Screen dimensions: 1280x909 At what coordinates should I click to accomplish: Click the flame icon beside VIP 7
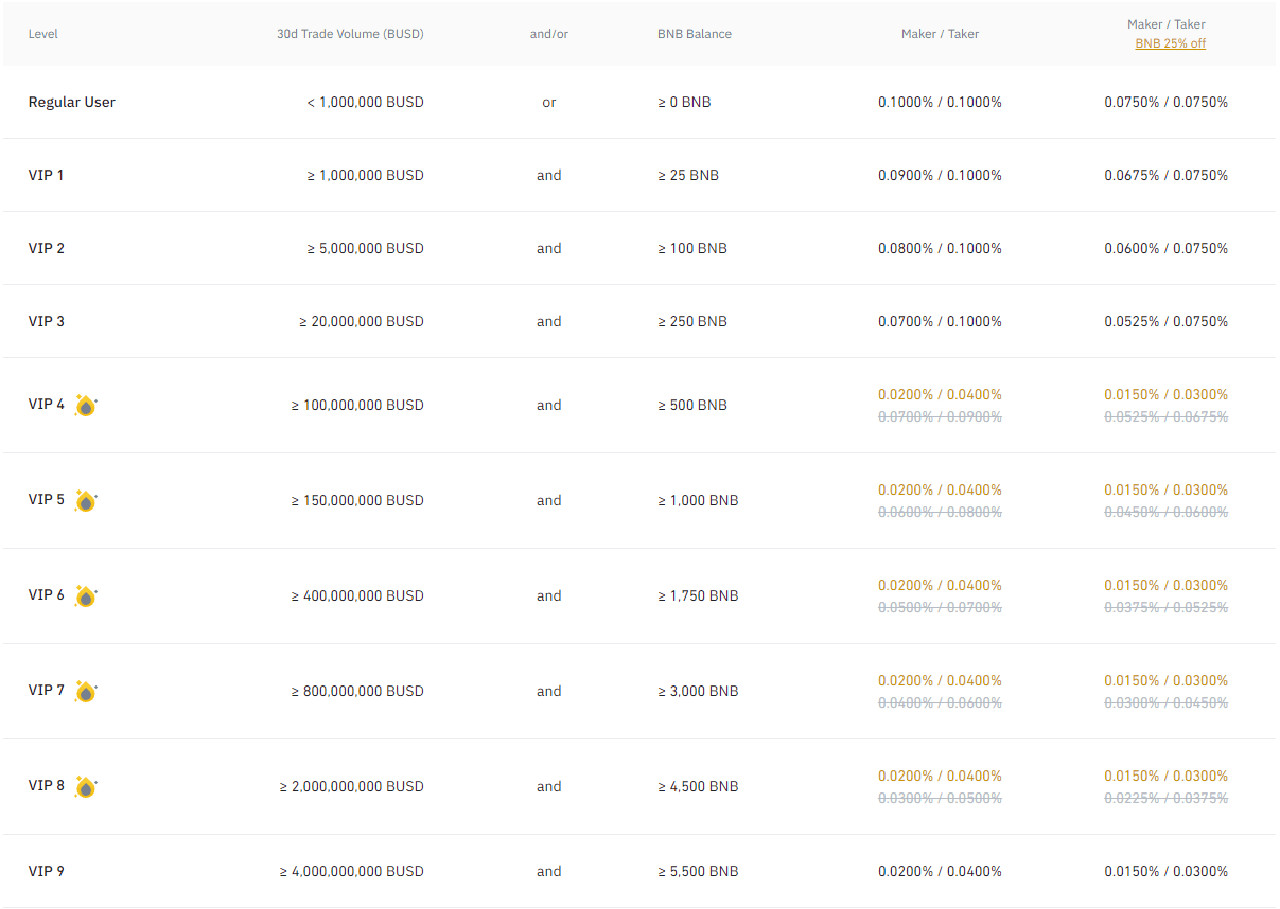(85, 690)
